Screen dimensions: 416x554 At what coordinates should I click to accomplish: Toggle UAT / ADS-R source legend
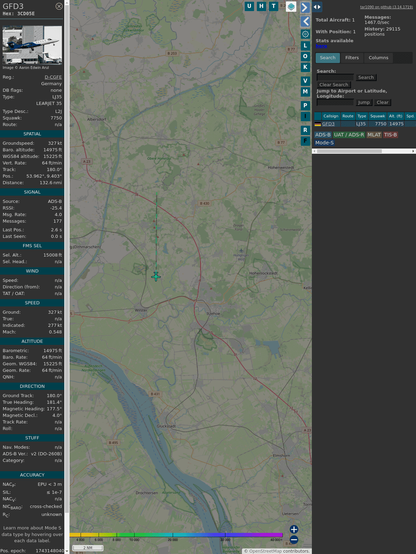(x=349, y=135)
